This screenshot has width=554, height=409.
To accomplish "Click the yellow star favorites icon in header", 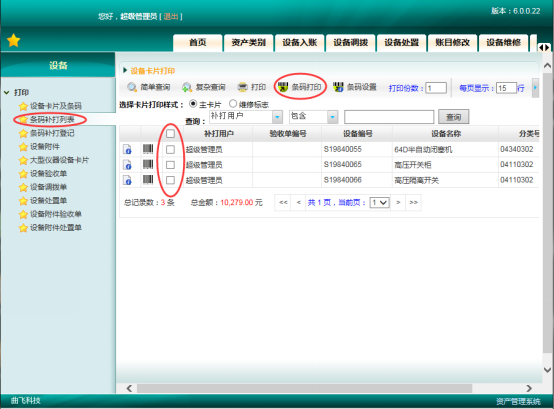I will (13, 40).
